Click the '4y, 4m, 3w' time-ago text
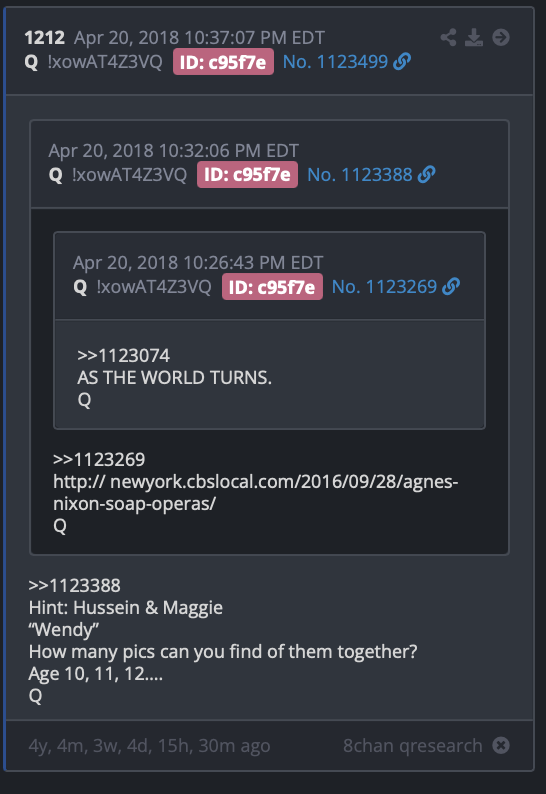The image size is (546, 794). coord(149,745)
